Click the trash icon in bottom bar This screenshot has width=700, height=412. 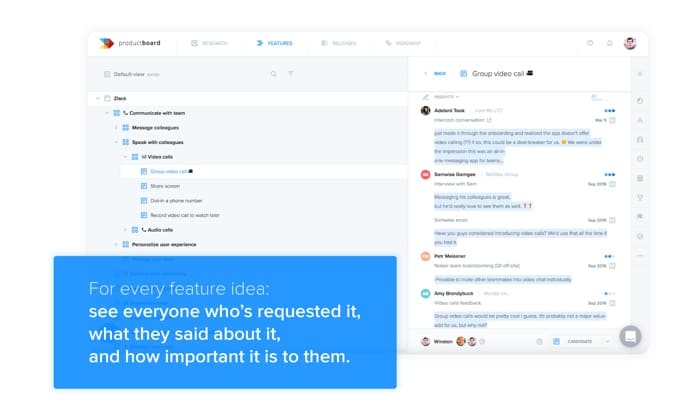[x=539, y=341]
